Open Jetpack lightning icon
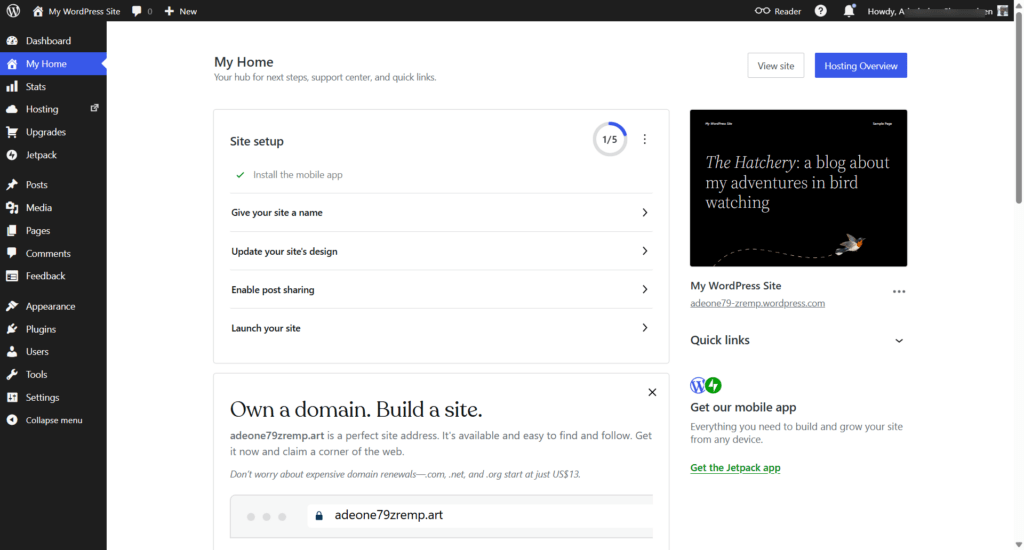 12,155
